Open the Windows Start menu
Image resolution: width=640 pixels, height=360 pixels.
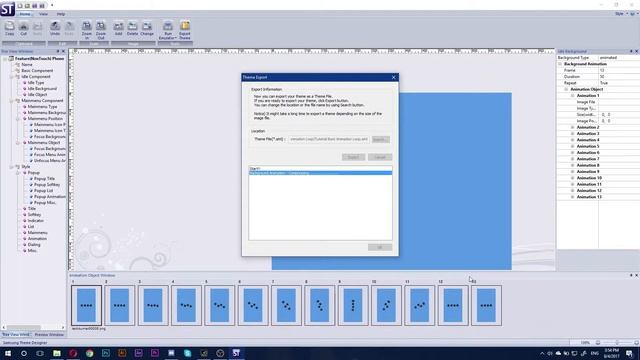7,353
